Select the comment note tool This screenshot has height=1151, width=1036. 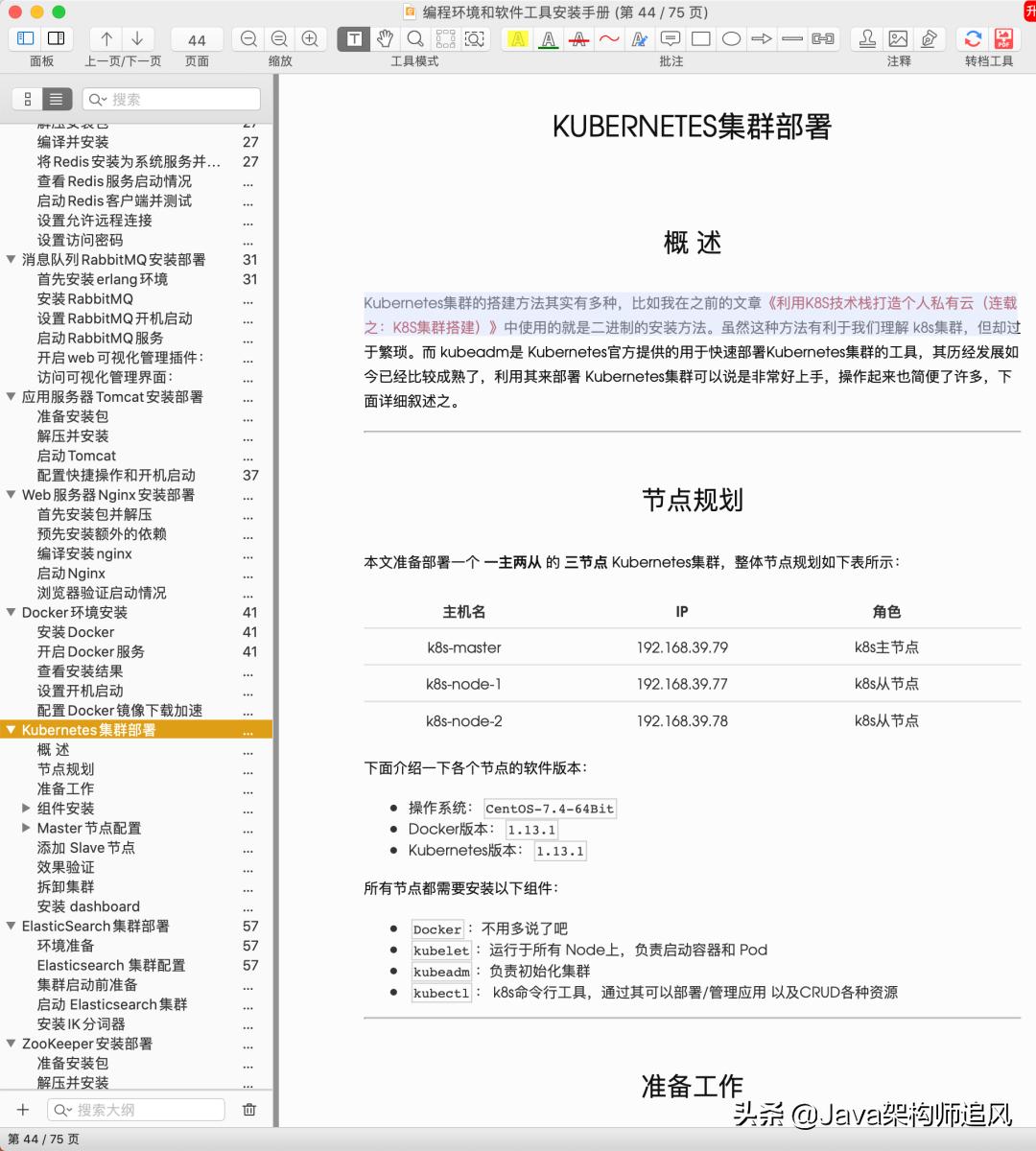671,39
